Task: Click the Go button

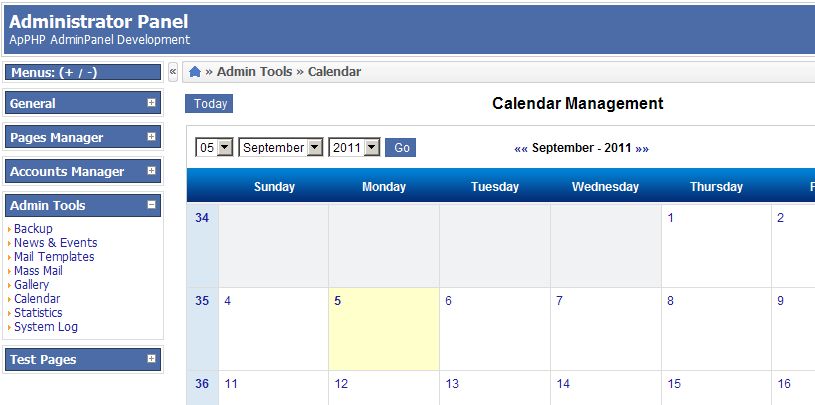Action: [401, 148]
